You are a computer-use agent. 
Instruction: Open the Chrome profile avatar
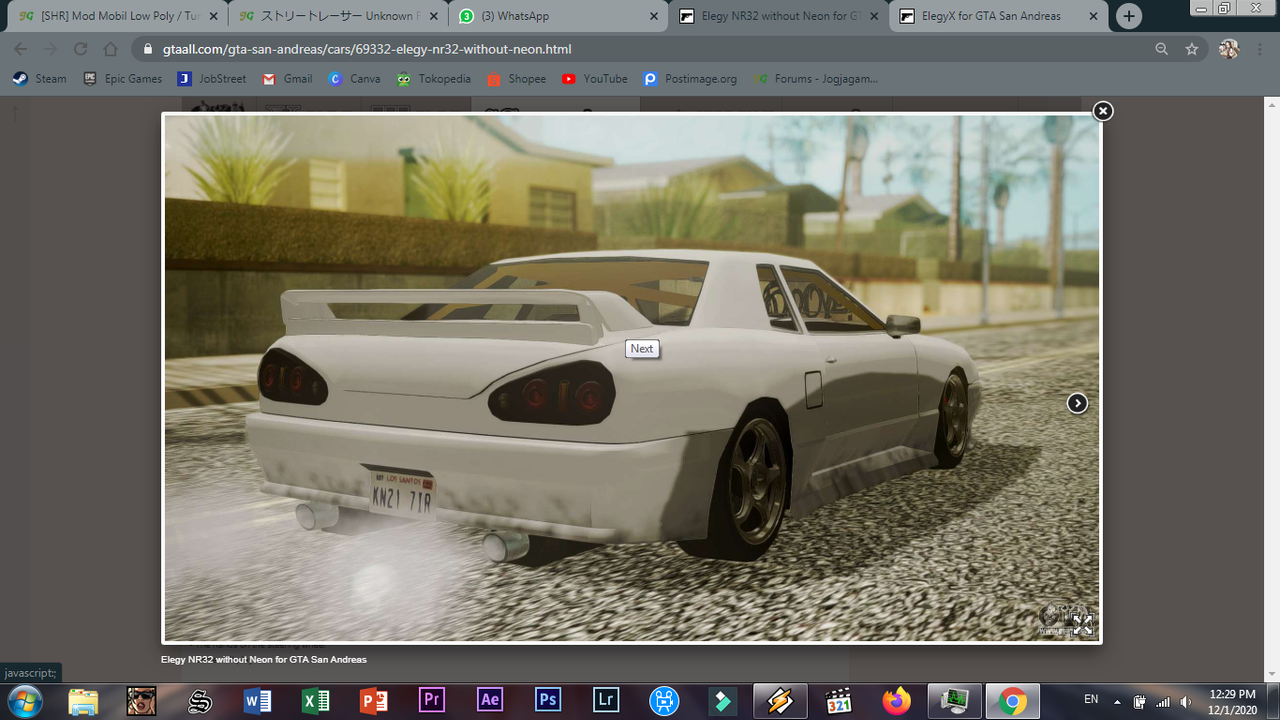[1229, 49]
